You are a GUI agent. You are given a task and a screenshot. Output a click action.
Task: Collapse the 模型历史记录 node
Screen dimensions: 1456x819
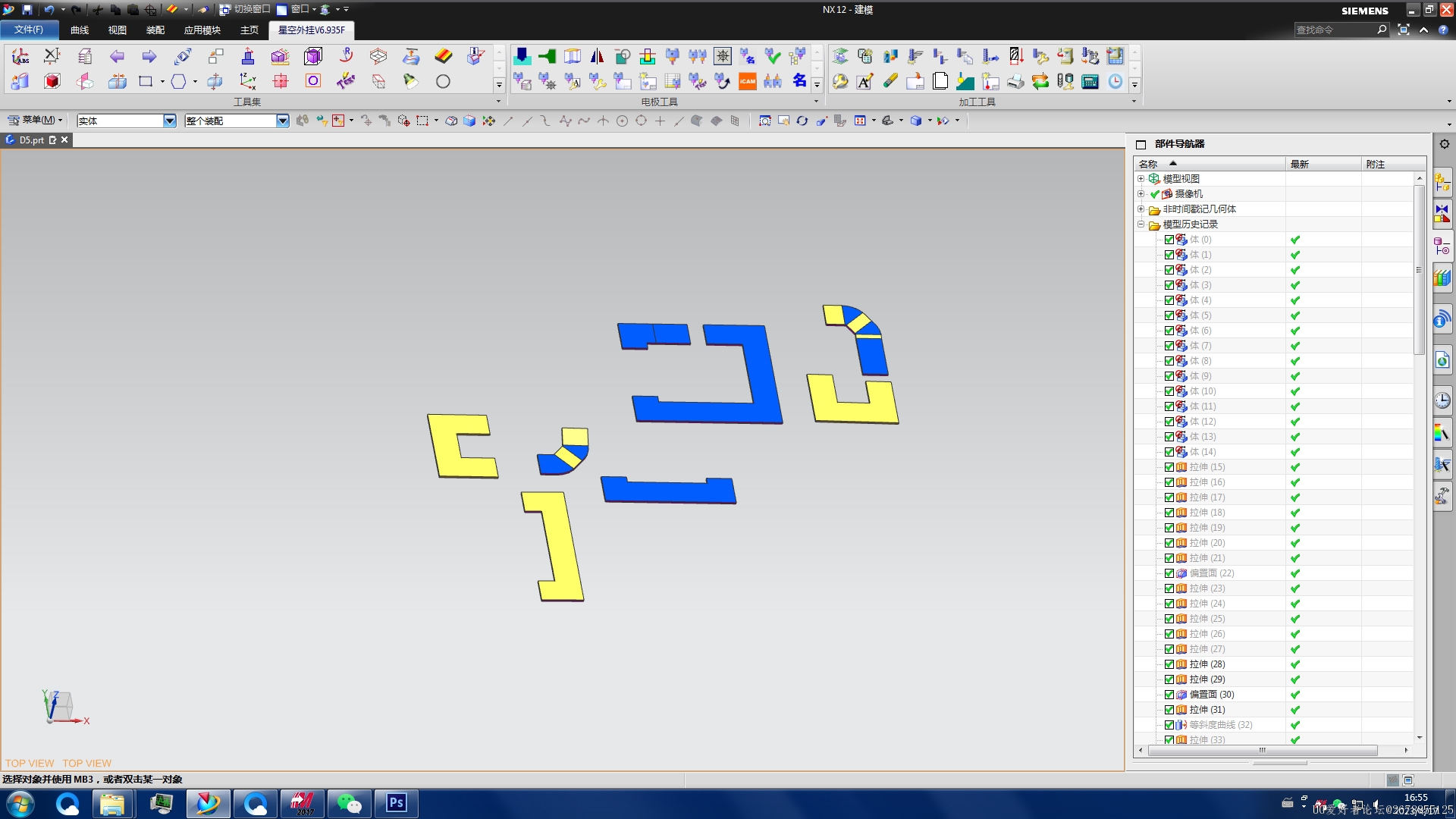coord(1141,224)
